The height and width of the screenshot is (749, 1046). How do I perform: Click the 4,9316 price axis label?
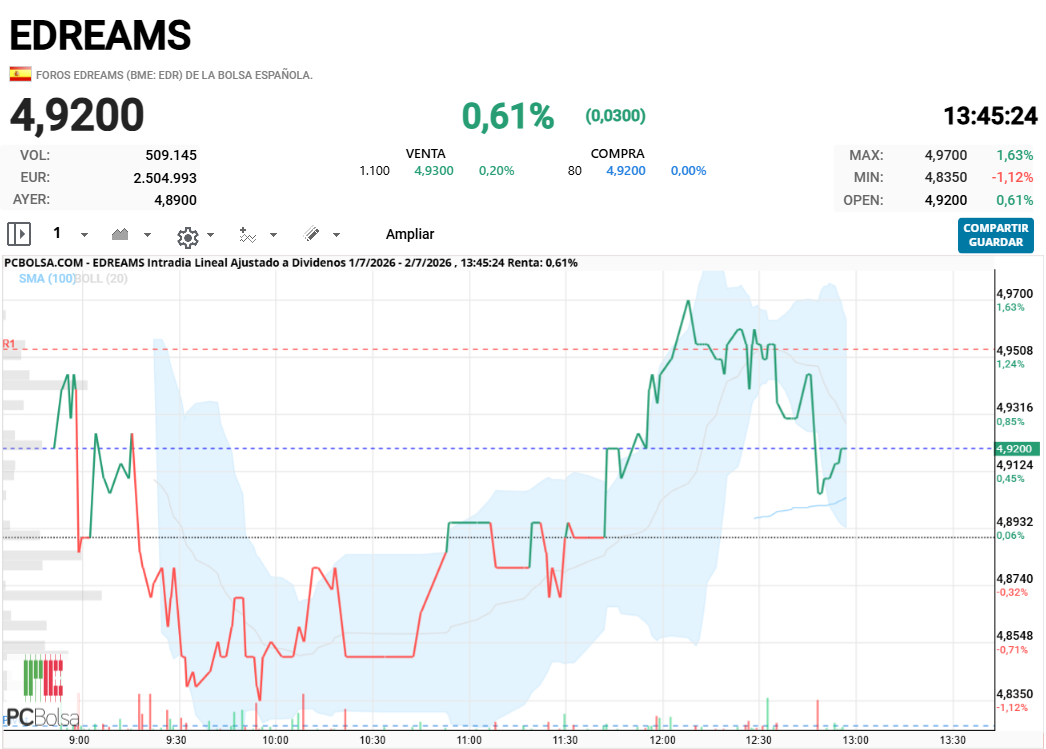pyautogui.click(x=1015, y=408)
